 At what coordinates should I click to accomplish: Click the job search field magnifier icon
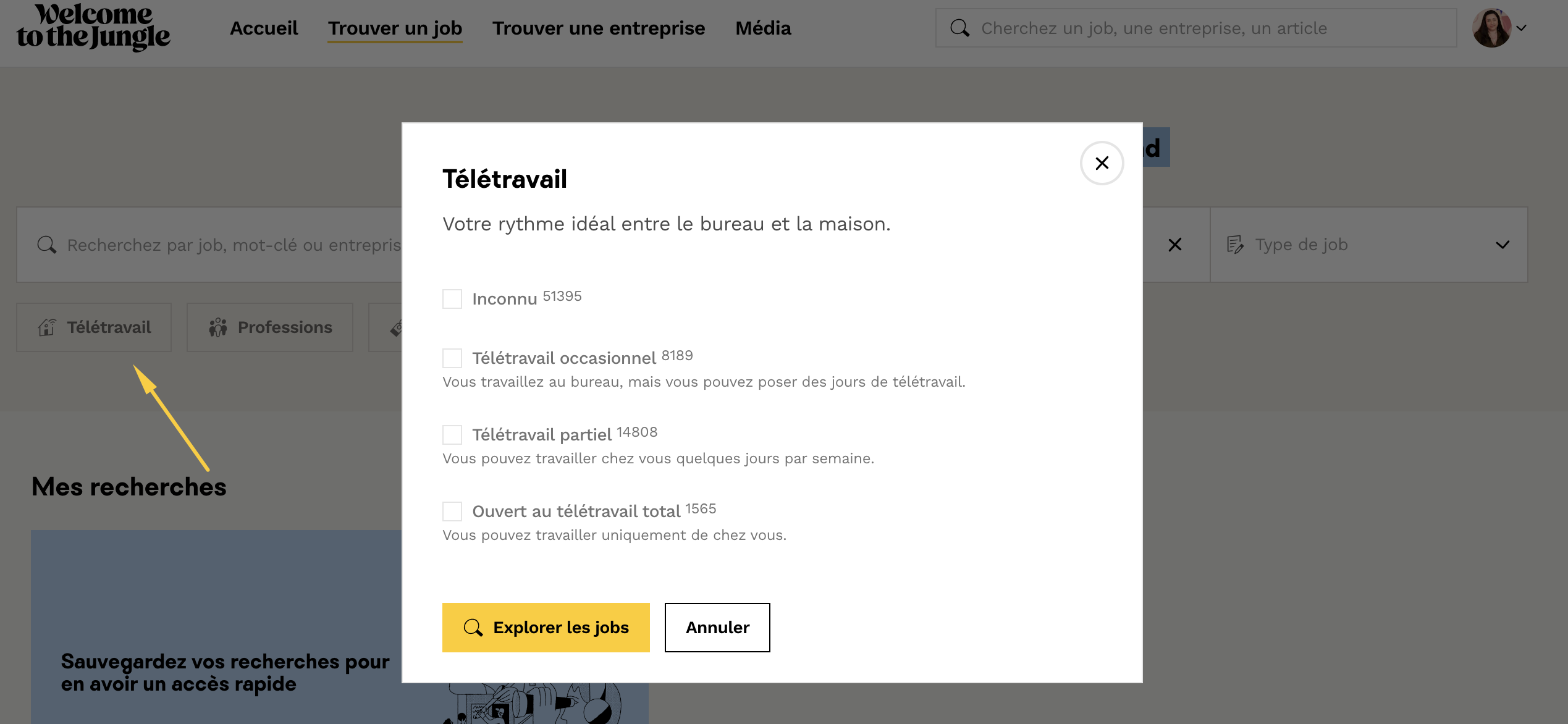46,245
